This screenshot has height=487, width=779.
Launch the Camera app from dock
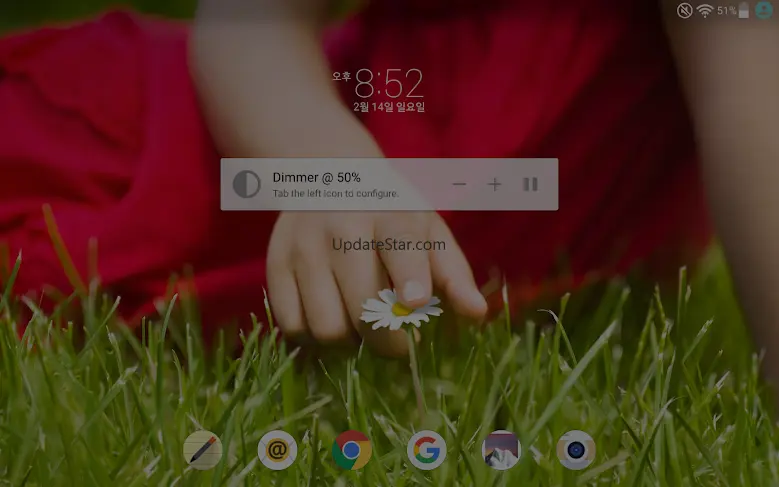tap(576, 450)
